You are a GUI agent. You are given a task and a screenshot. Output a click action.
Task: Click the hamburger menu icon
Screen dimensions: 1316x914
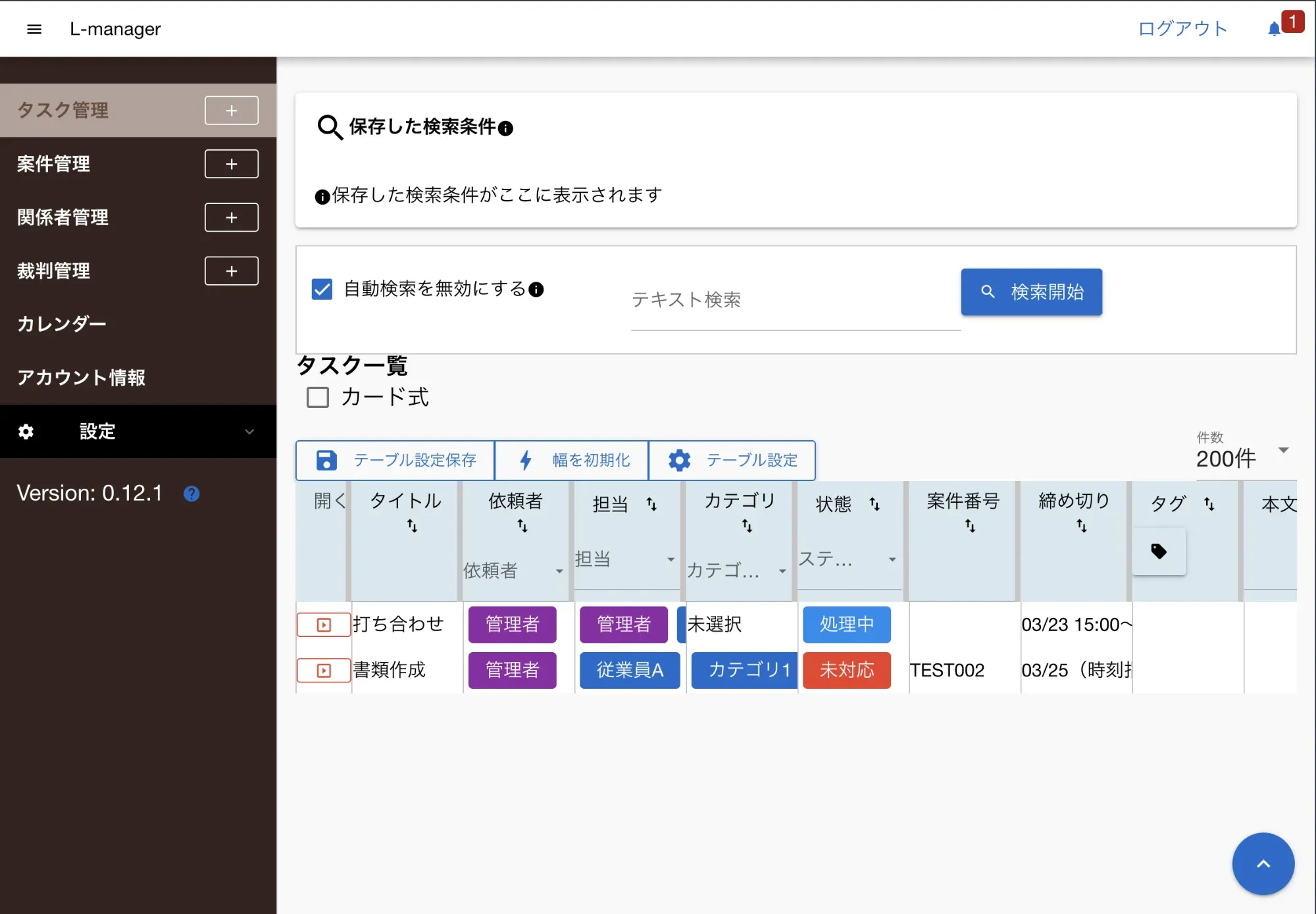pos(34,29)
